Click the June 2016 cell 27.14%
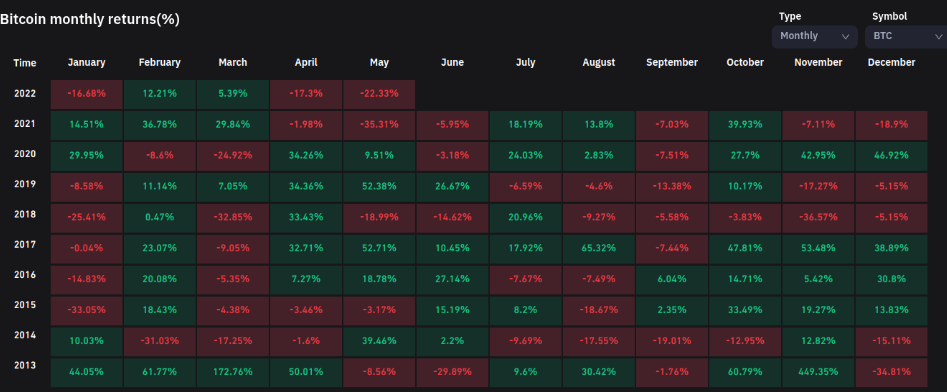 click(452, 280)
